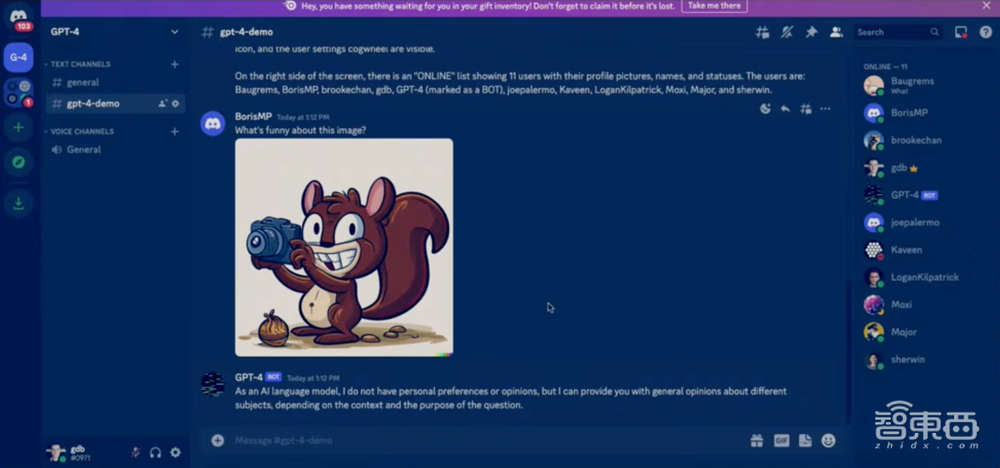
Task: Expand the GPT-4 server dropdown menu
Action: [175, 32]
